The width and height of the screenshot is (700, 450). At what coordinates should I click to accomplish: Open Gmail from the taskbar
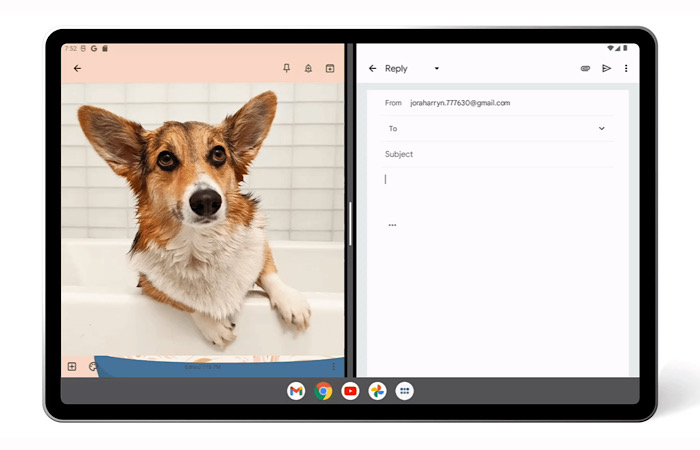pyautogui.click(x=296, y=392)
